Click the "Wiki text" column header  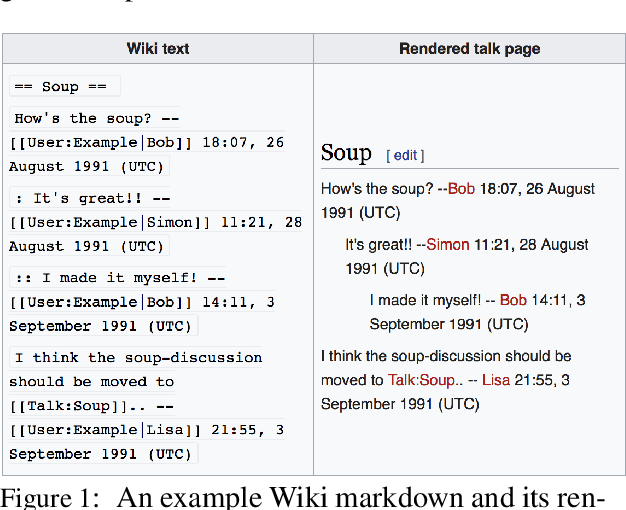[158, 48]
